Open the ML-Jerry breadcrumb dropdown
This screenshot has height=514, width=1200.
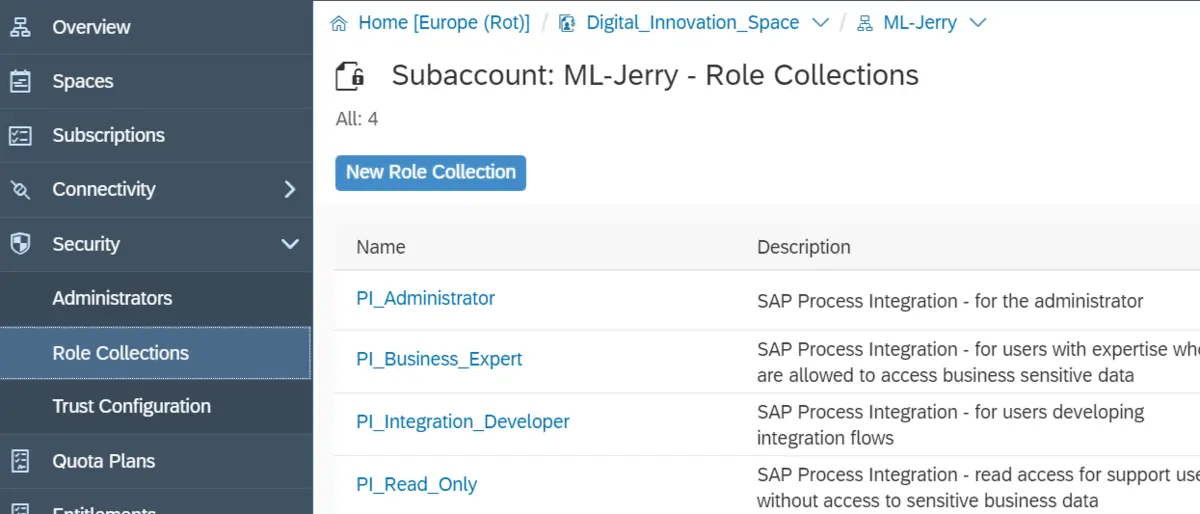(978, 23)
